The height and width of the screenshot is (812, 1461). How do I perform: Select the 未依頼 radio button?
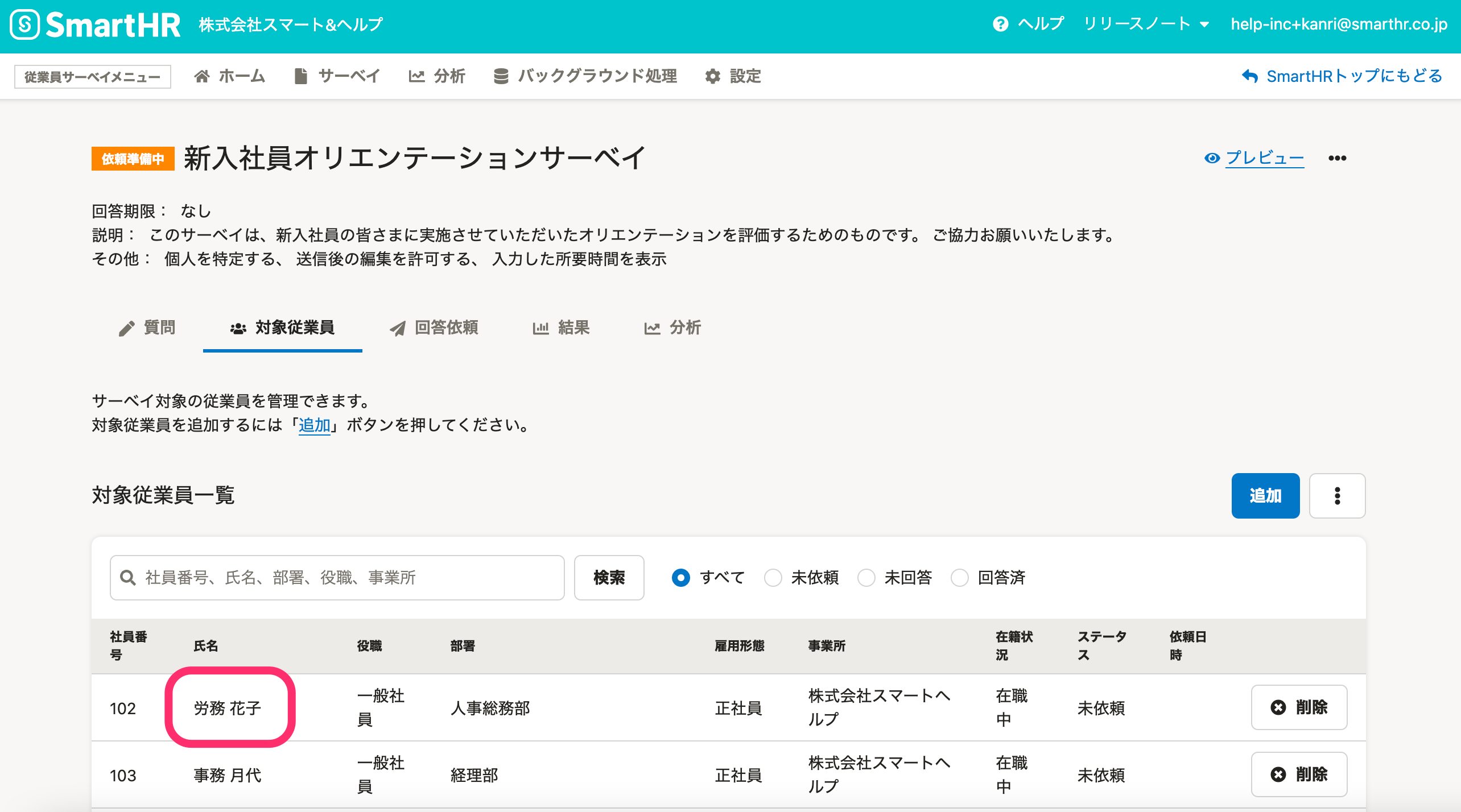click(x=773, y=578)
